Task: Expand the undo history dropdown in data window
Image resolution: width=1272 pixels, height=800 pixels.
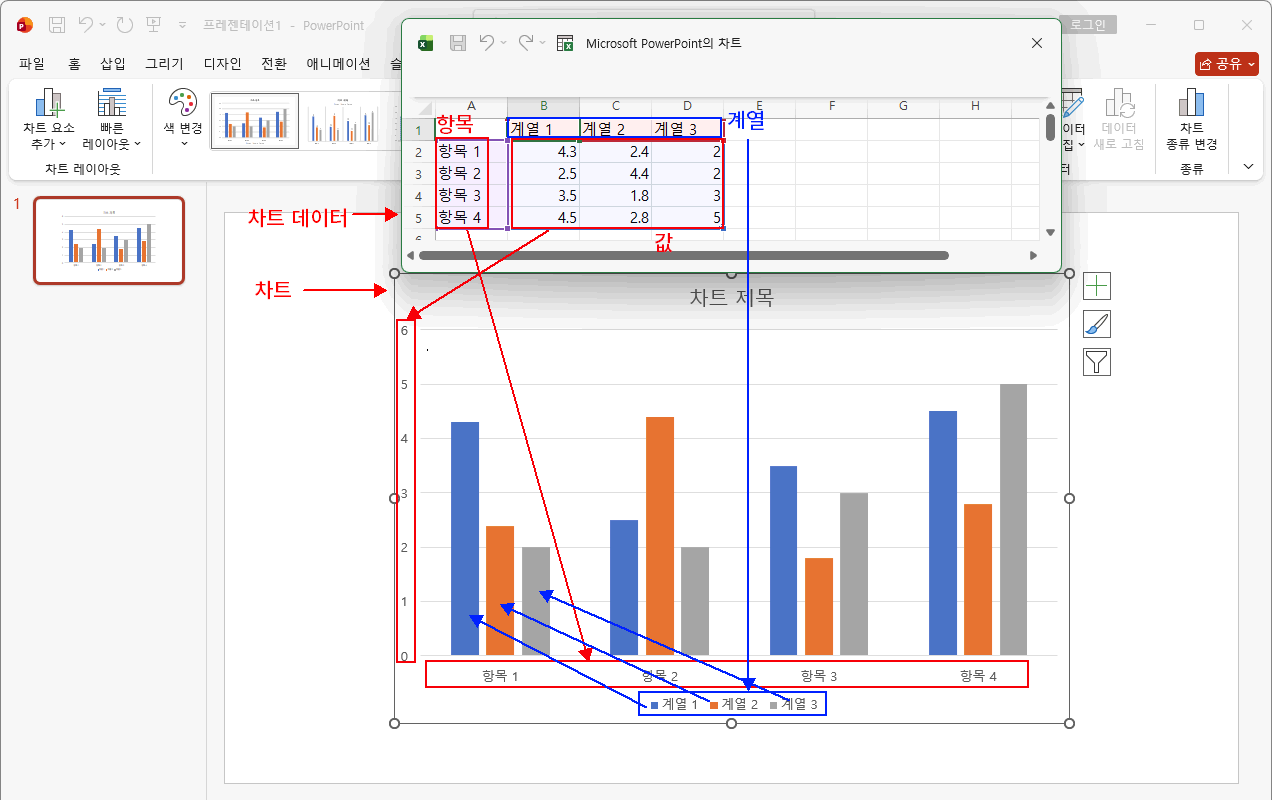Action: [x=504, y=43]
